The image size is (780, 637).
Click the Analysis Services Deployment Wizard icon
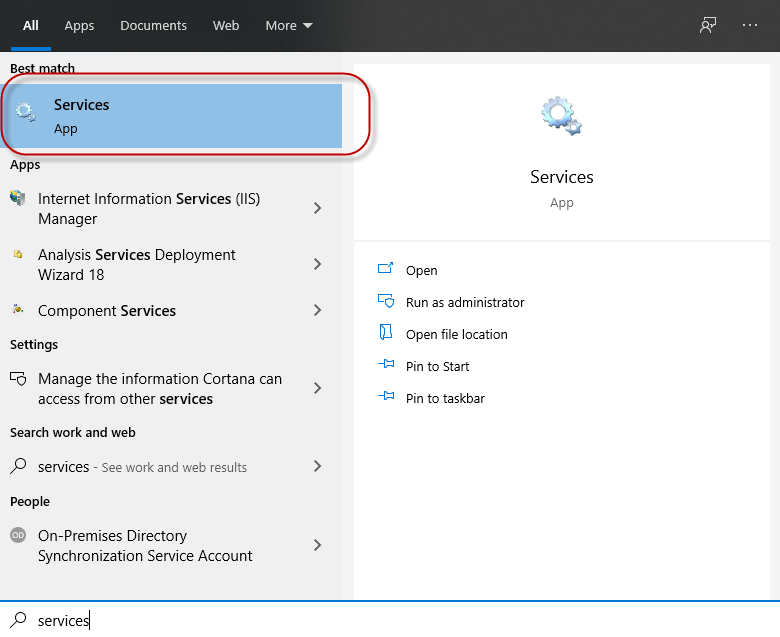pos(18,255)
